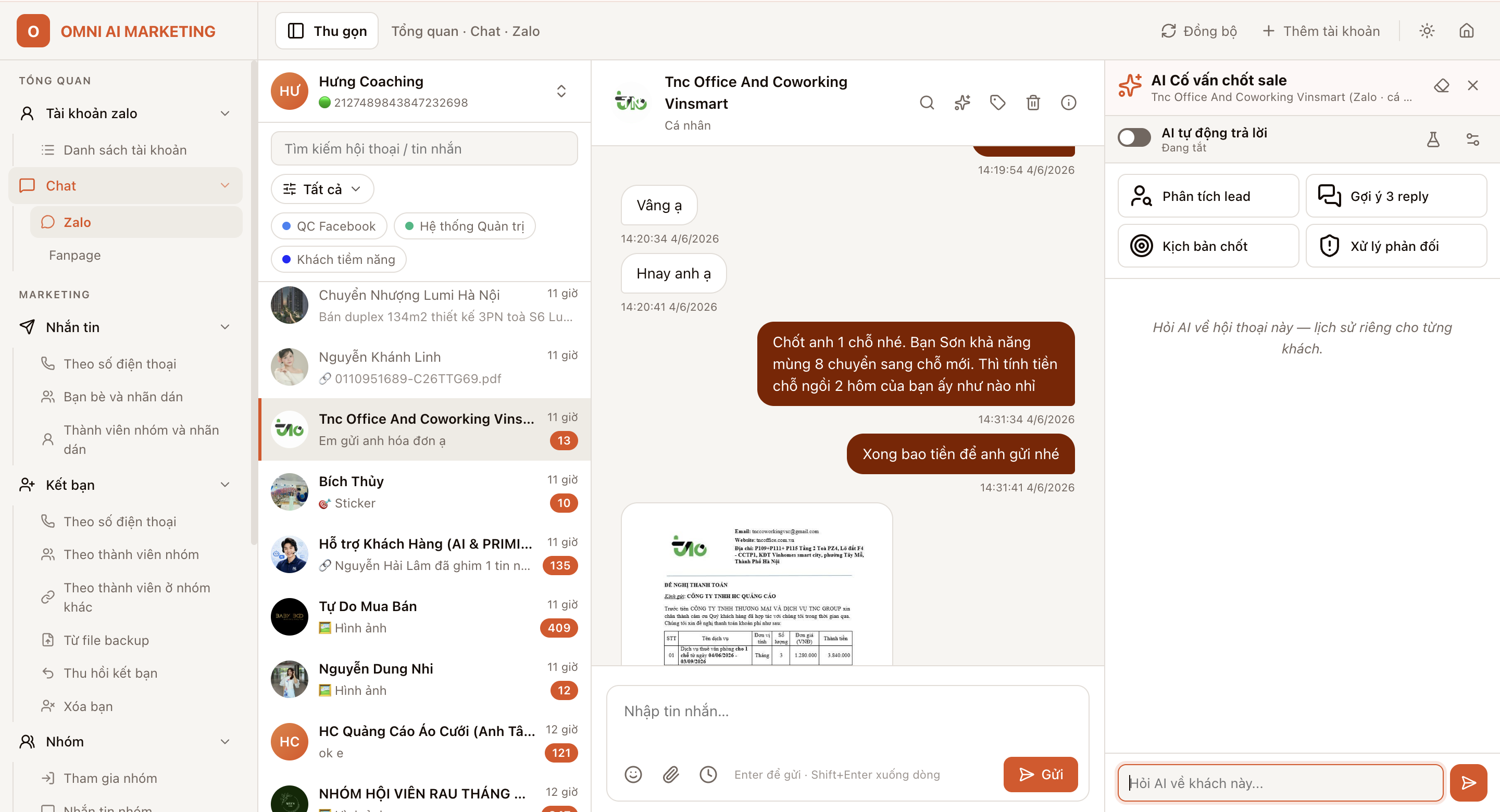Enable AI tự động trả lời switch
1500x812 pixels.
point(1134,138)
